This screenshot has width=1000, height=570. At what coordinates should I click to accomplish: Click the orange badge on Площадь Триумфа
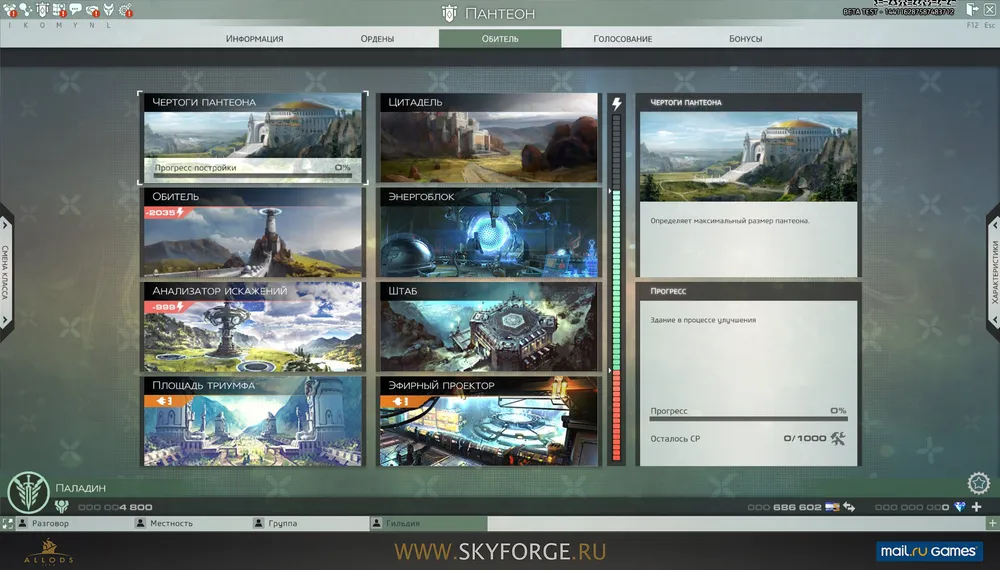pyautogui.click(x=165, y=401)
